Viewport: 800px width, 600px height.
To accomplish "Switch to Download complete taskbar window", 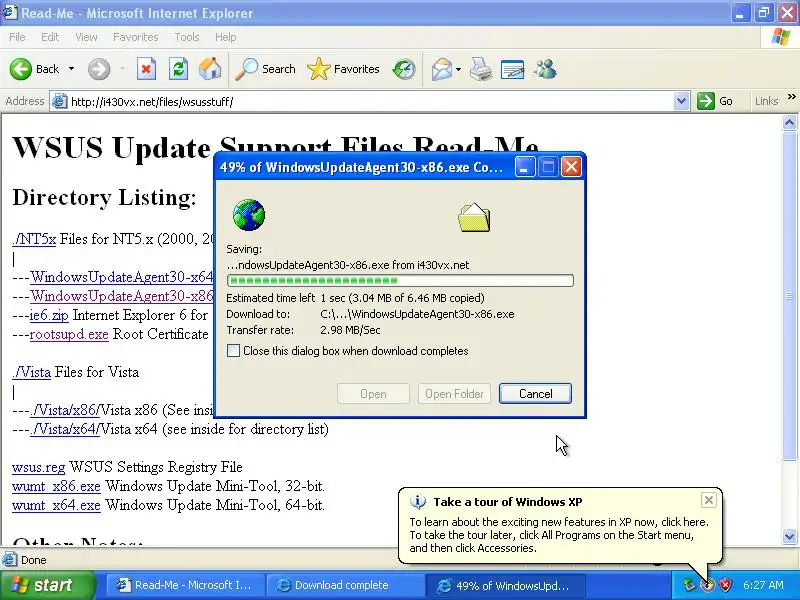I will point(346,585).
